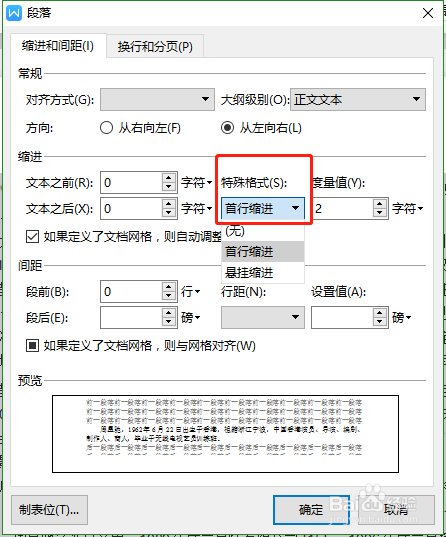Decrease the 文本之后(X) value with down arrow
Screen dimensions: 446x537
(169, 213)
